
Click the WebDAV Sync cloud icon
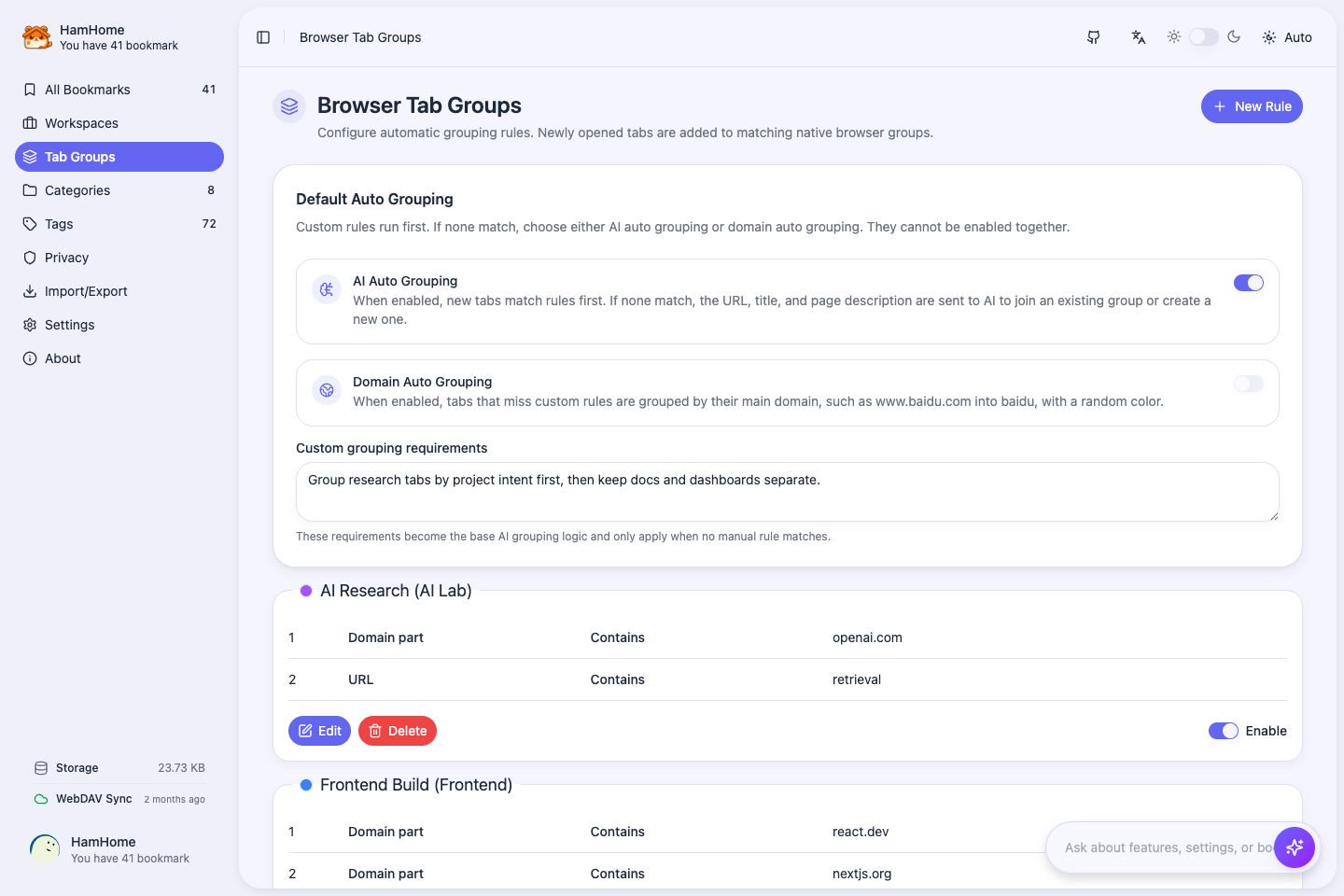tap(41, 799)
